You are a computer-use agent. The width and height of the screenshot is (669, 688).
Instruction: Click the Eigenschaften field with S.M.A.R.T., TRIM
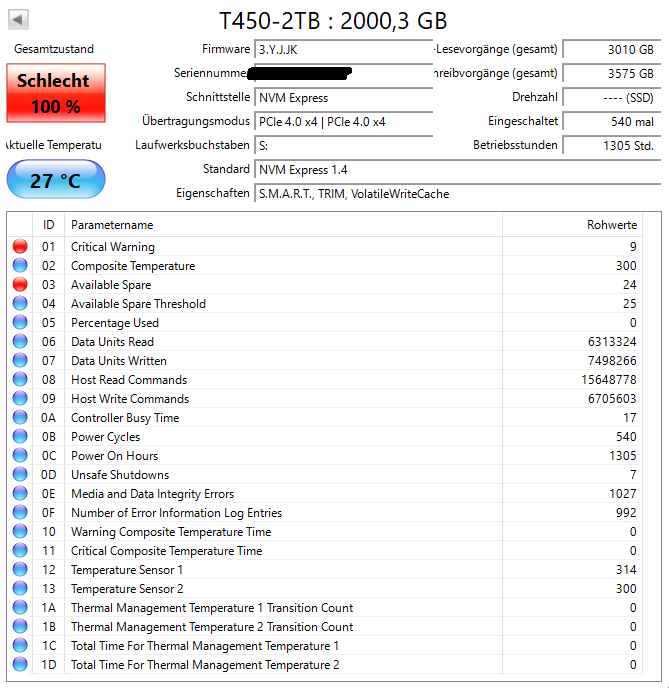pyautogui.click(x=458, y=194)
